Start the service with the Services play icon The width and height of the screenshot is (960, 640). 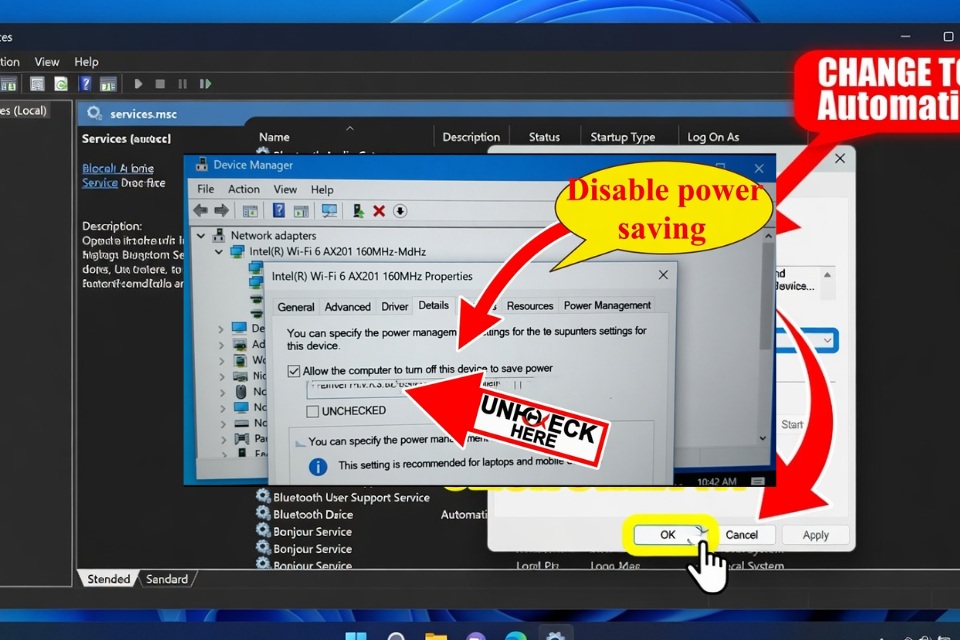pos(138,84)
